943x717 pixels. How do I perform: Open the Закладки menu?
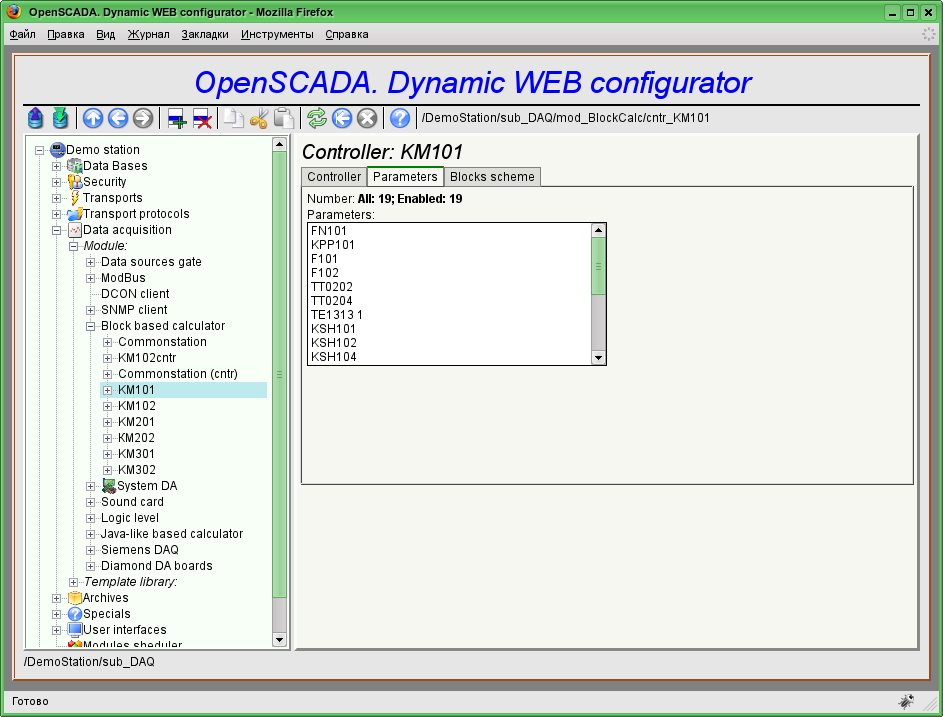205,34
